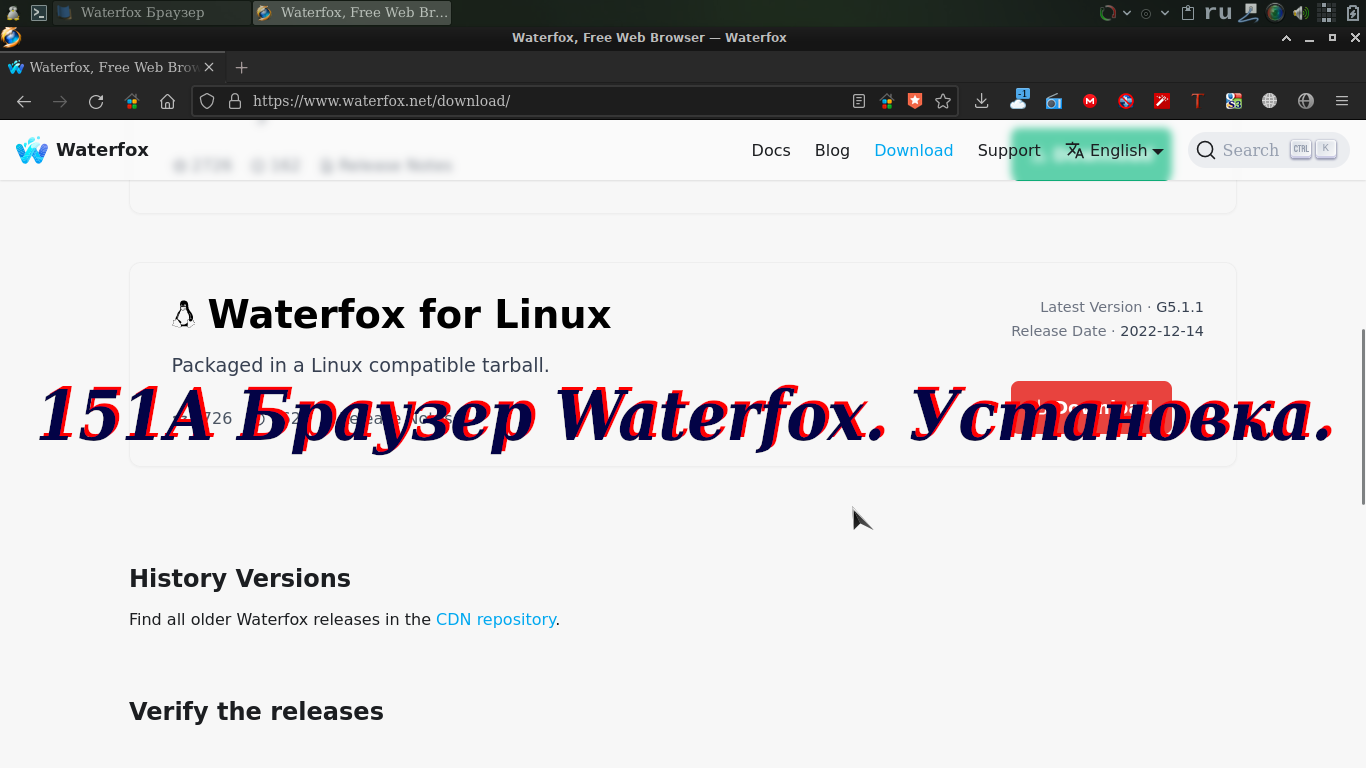1366x768 pixels.
Task: Toggle Reader View icon in address bar
Action: click(859, 101)
